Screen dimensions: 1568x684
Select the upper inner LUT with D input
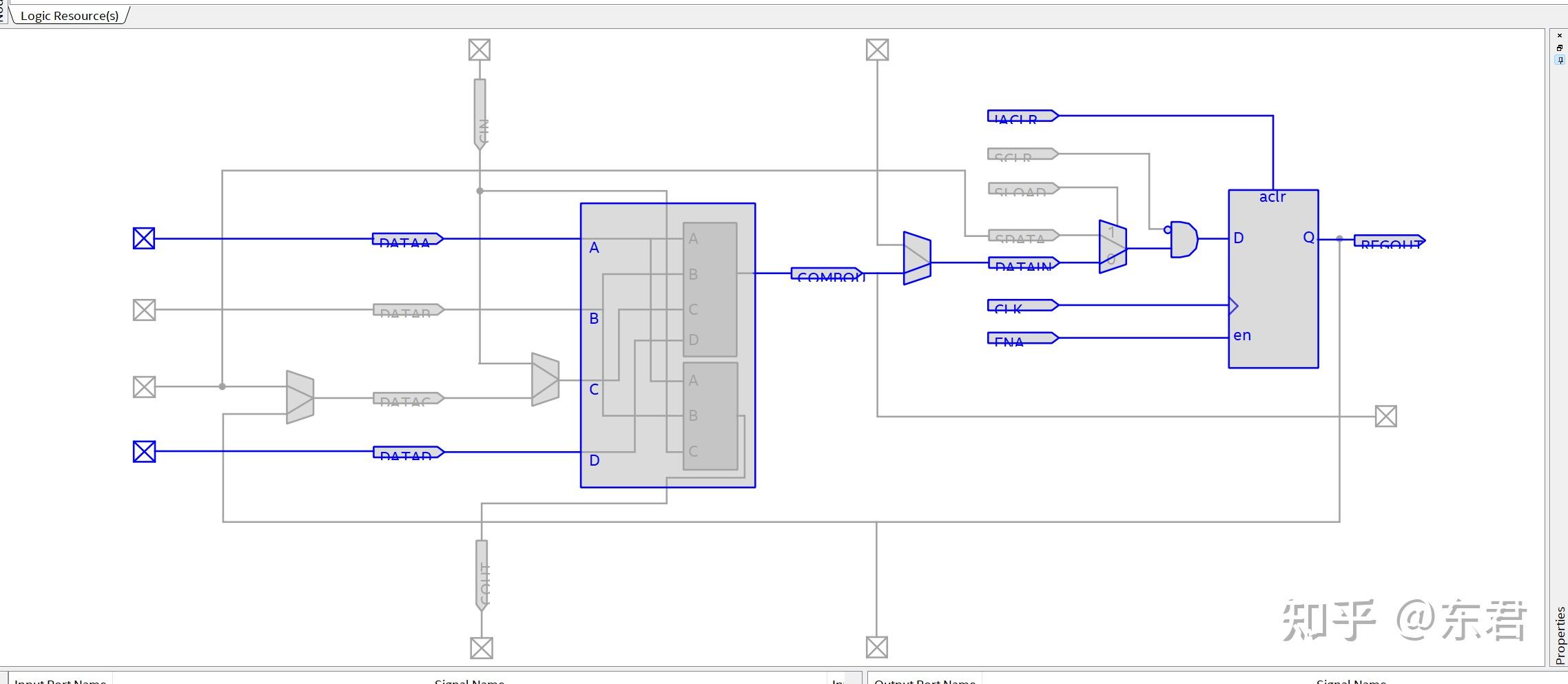(710, 289)
